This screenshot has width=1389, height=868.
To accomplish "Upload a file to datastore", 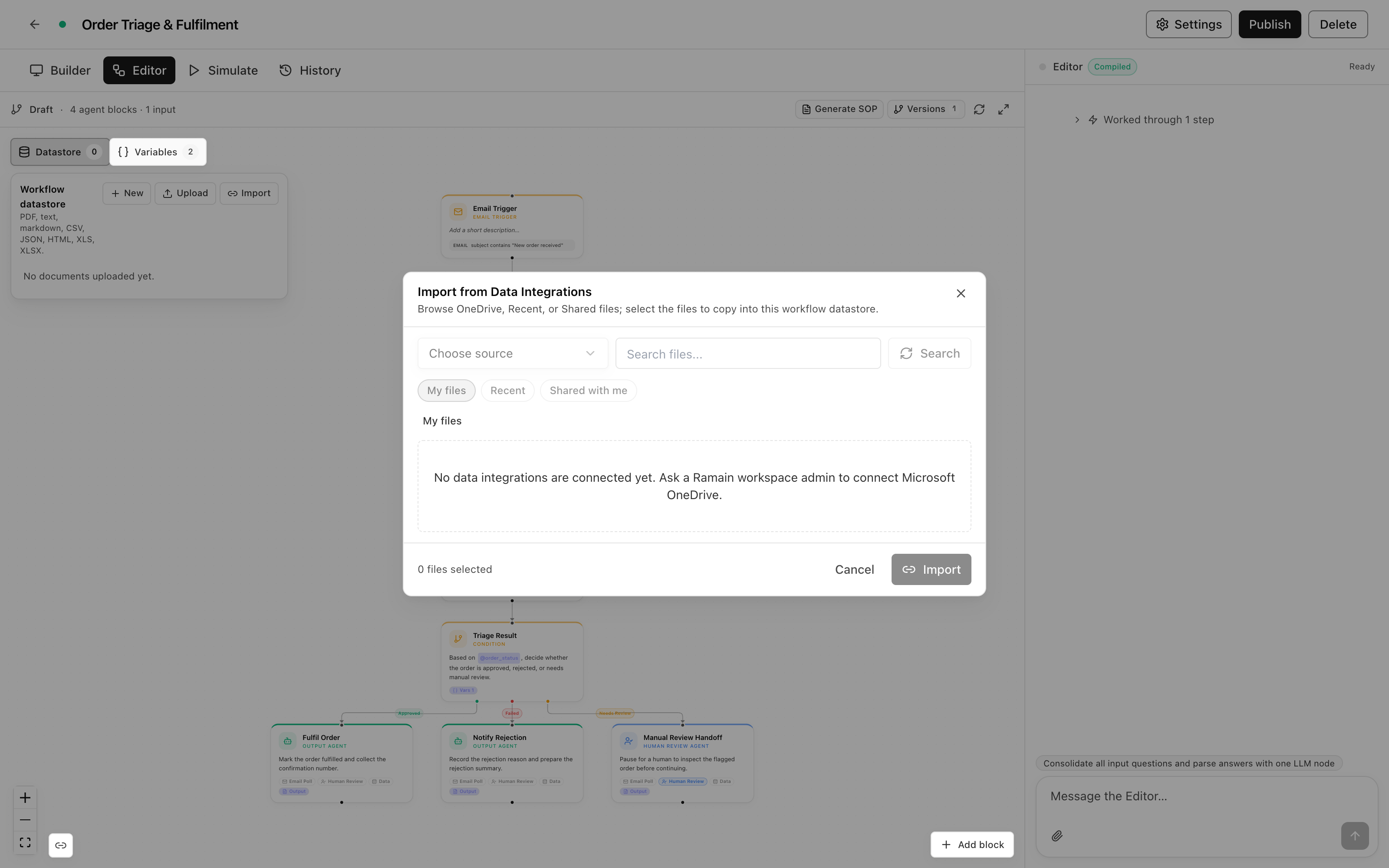I will pos(185,193).
